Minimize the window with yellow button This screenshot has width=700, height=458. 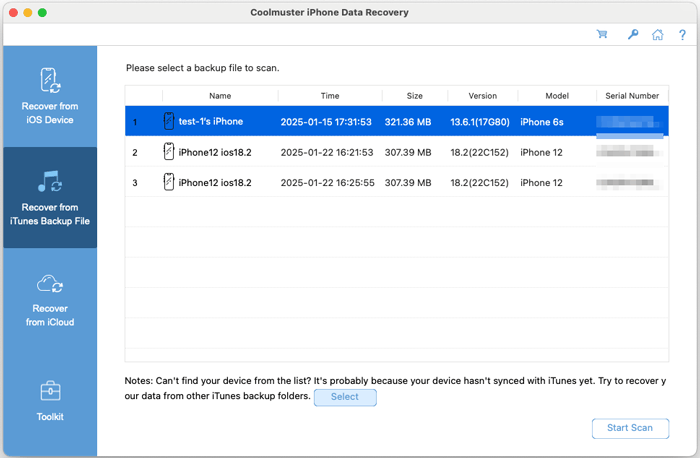coord(28,12)
